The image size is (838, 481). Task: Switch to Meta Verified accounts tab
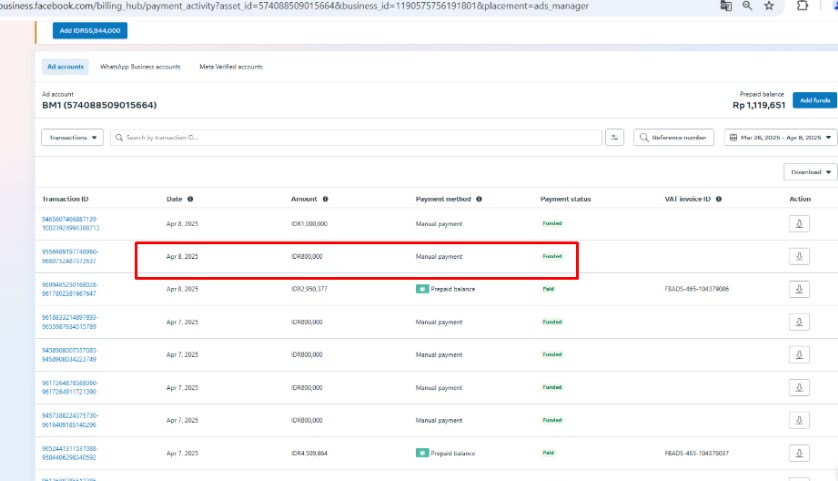point(231,67)
